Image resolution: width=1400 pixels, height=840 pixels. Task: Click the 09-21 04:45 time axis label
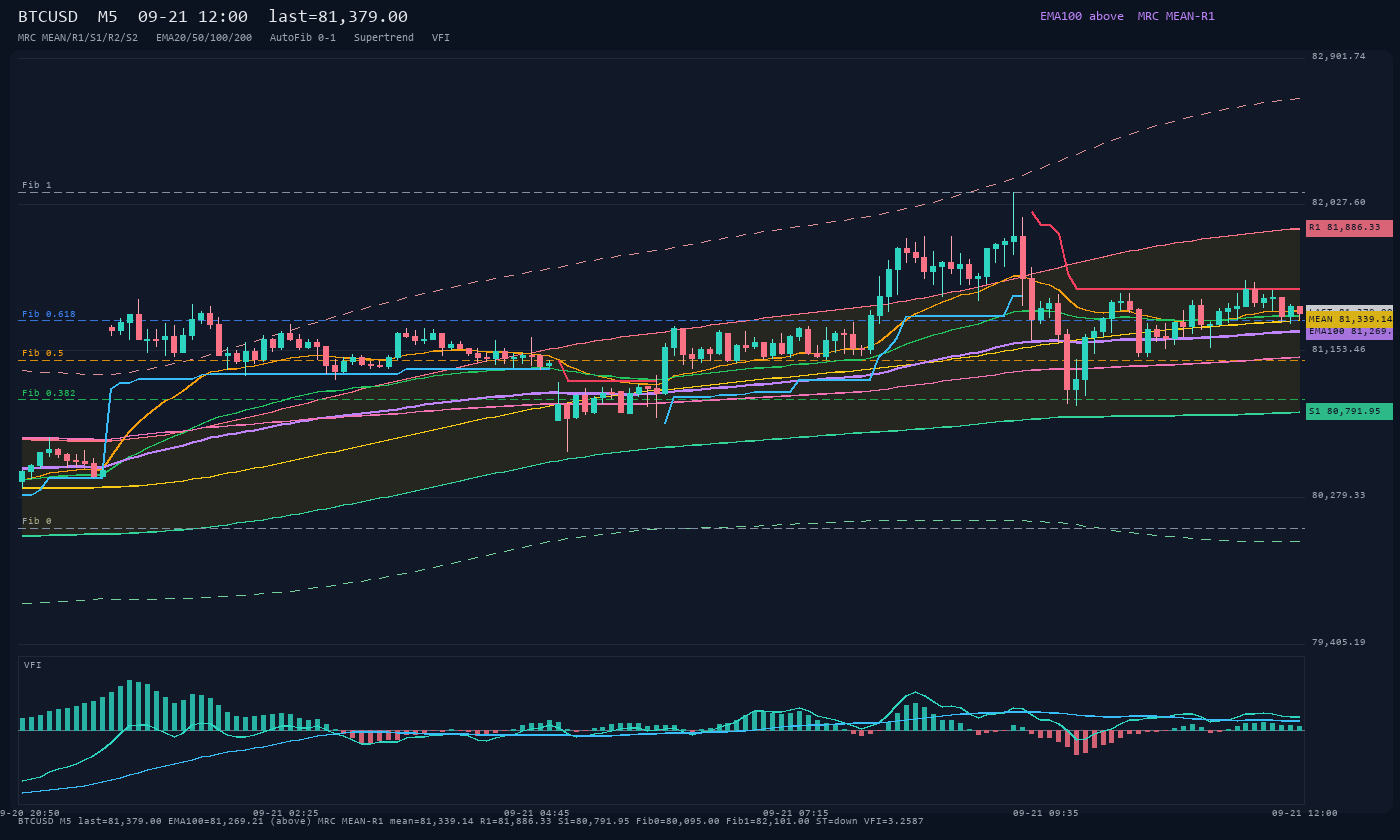[537, 813]
